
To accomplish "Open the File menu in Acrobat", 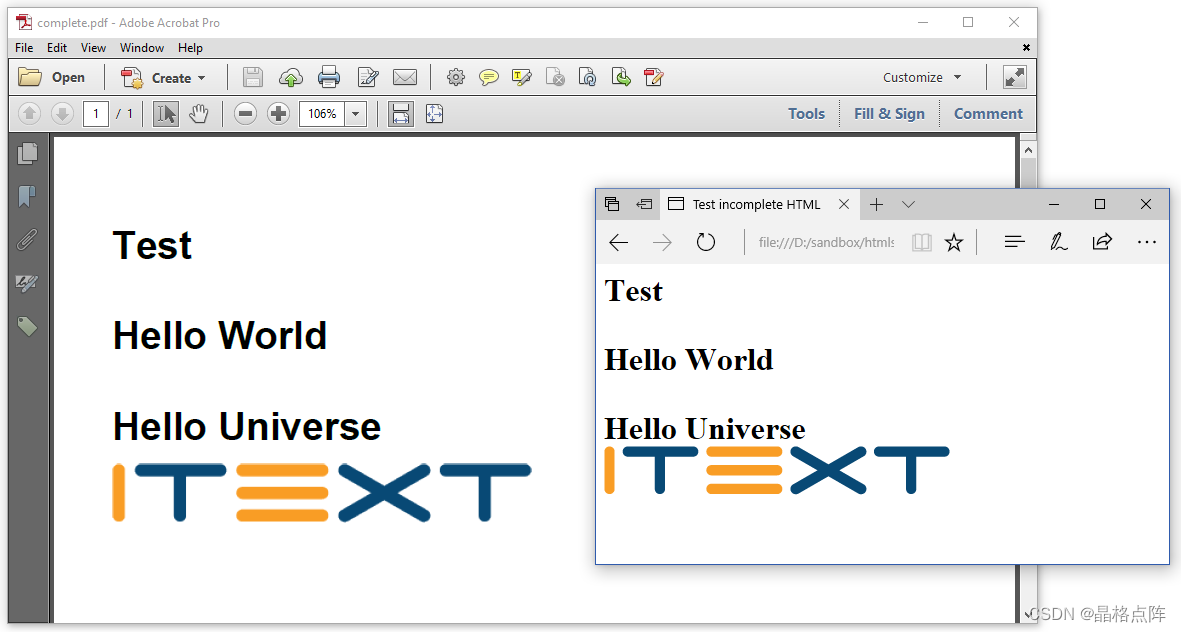I will point(24,47).
